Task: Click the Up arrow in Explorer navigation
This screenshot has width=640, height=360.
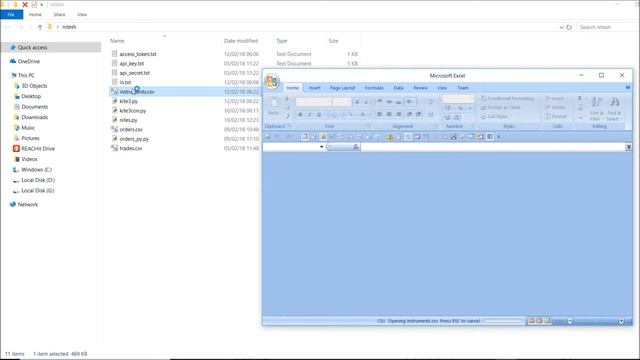Action: (x=40, y=27)
